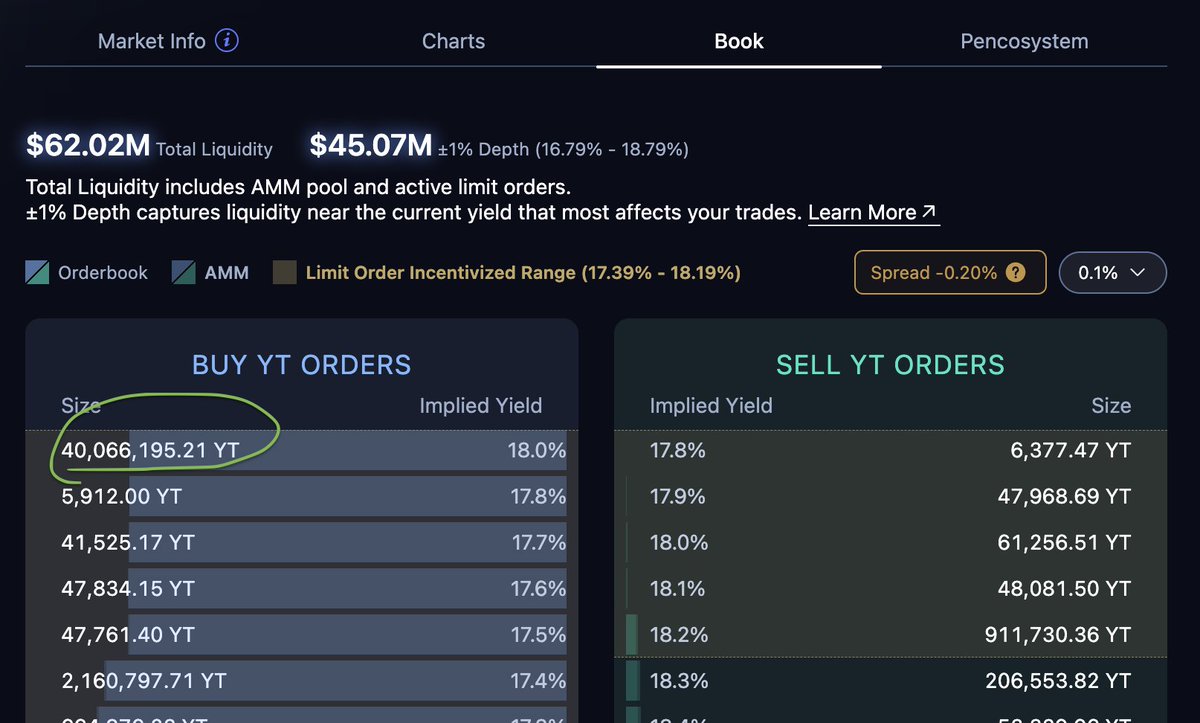Click the sell-side Implied Yield column header
The image size is (1200, 723).
[x=711, y=405]
